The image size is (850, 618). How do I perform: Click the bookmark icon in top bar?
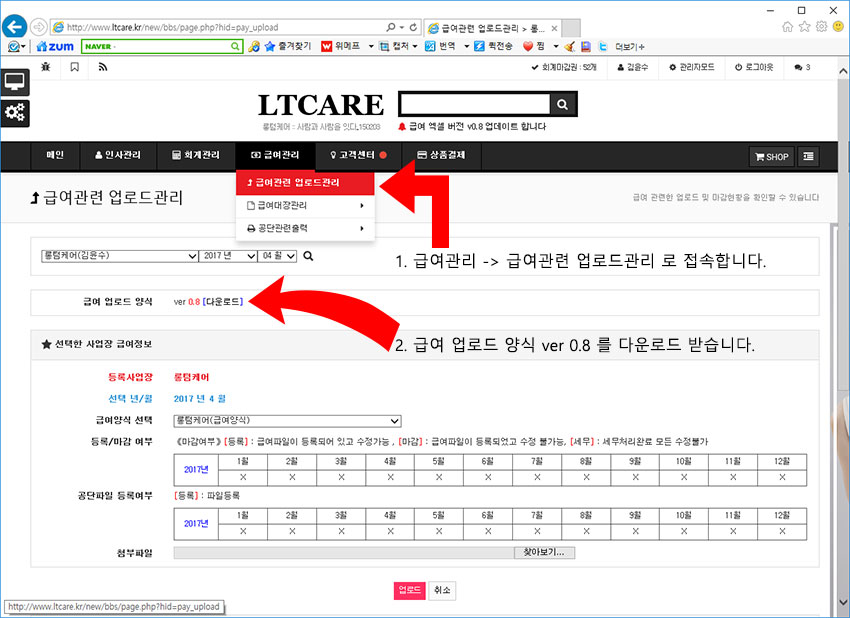click(75, 67)
